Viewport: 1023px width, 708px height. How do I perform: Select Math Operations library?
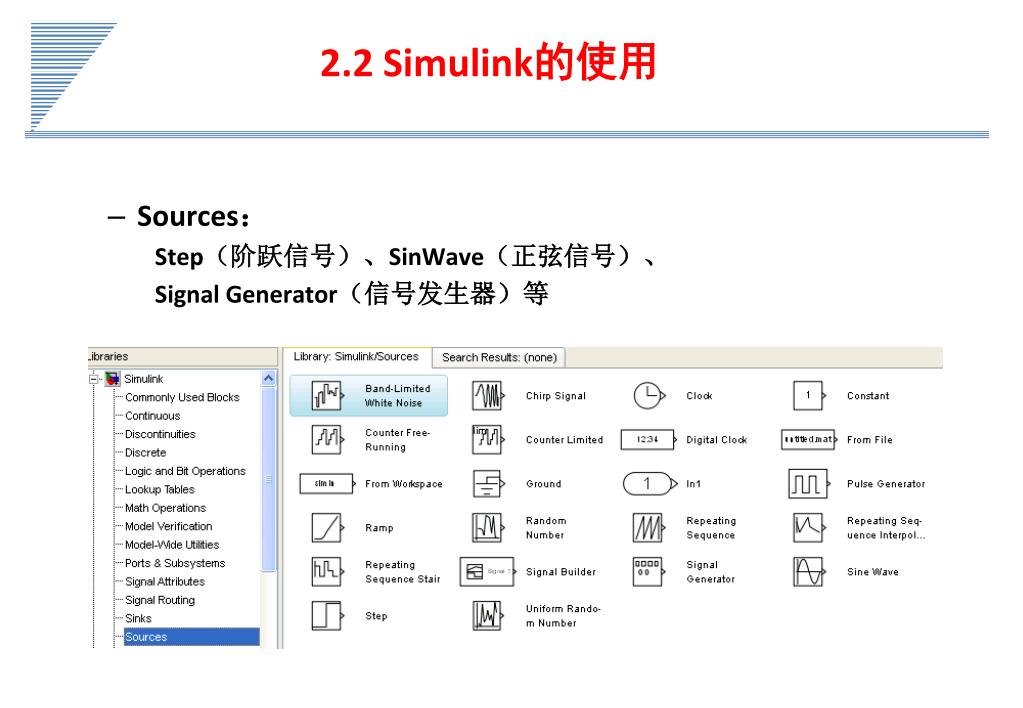point(165,508)
